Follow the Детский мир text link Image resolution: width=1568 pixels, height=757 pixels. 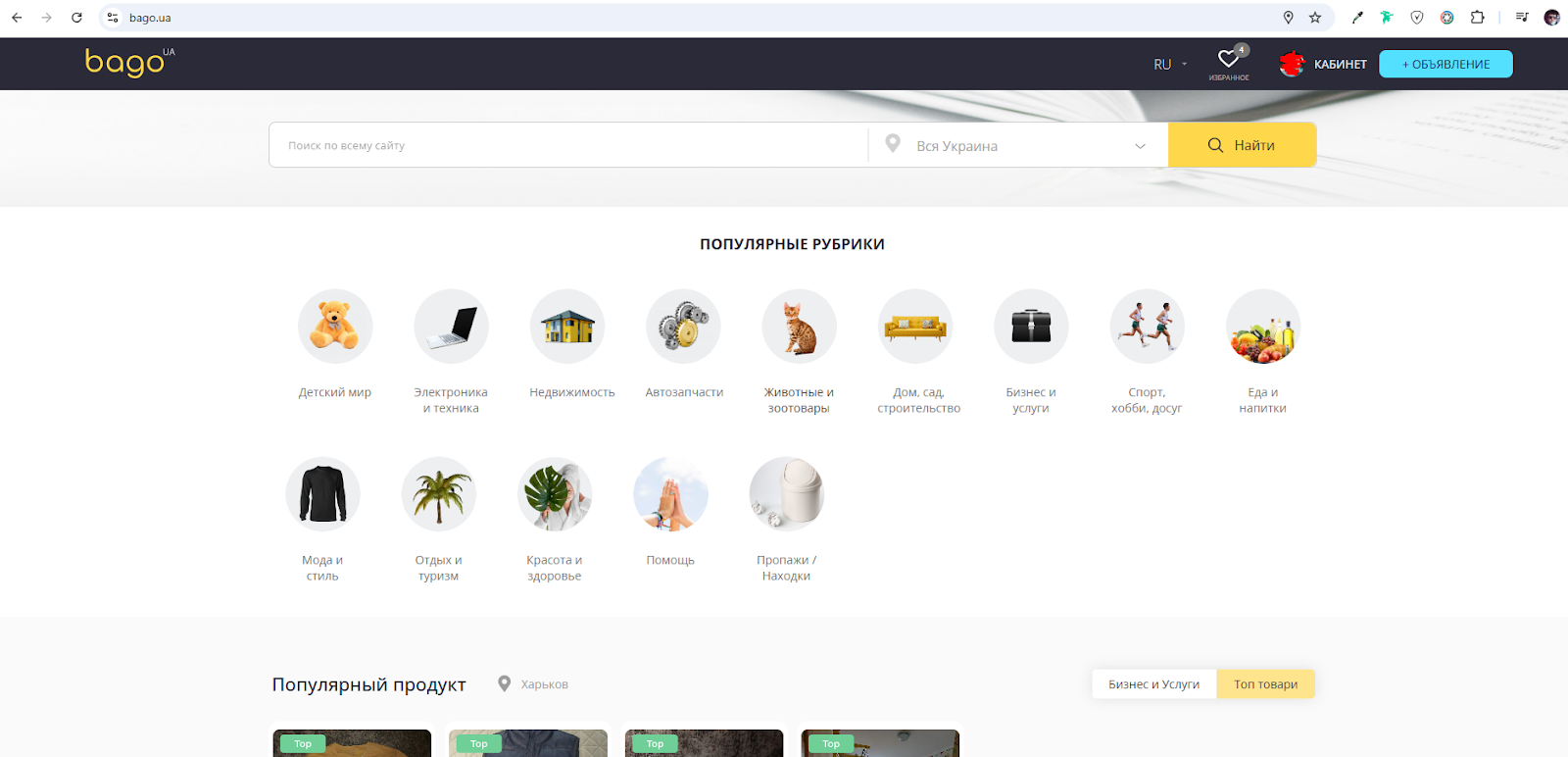(x=335, y=392)
